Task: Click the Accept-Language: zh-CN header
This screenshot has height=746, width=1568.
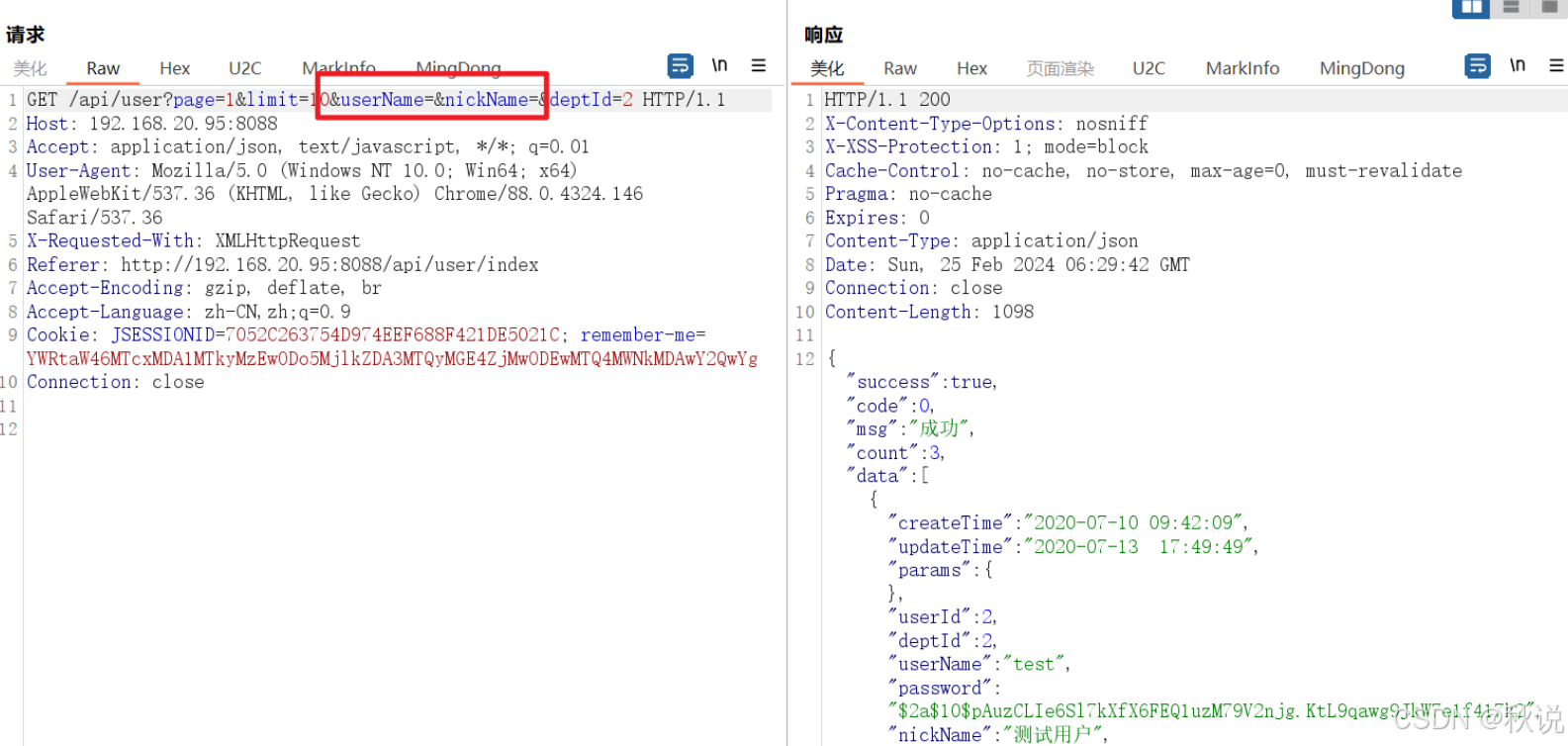Action: (x=188, y=312)
